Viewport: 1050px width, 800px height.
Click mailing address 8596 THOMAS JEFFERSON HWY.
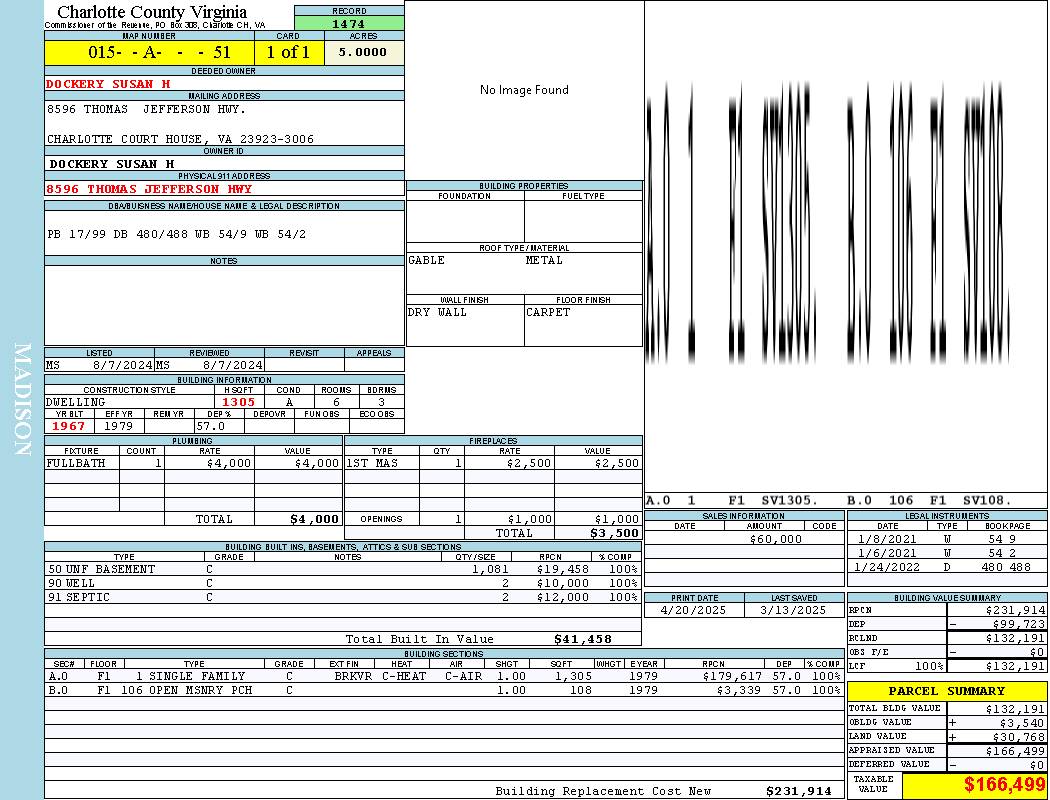pos(147,108)
